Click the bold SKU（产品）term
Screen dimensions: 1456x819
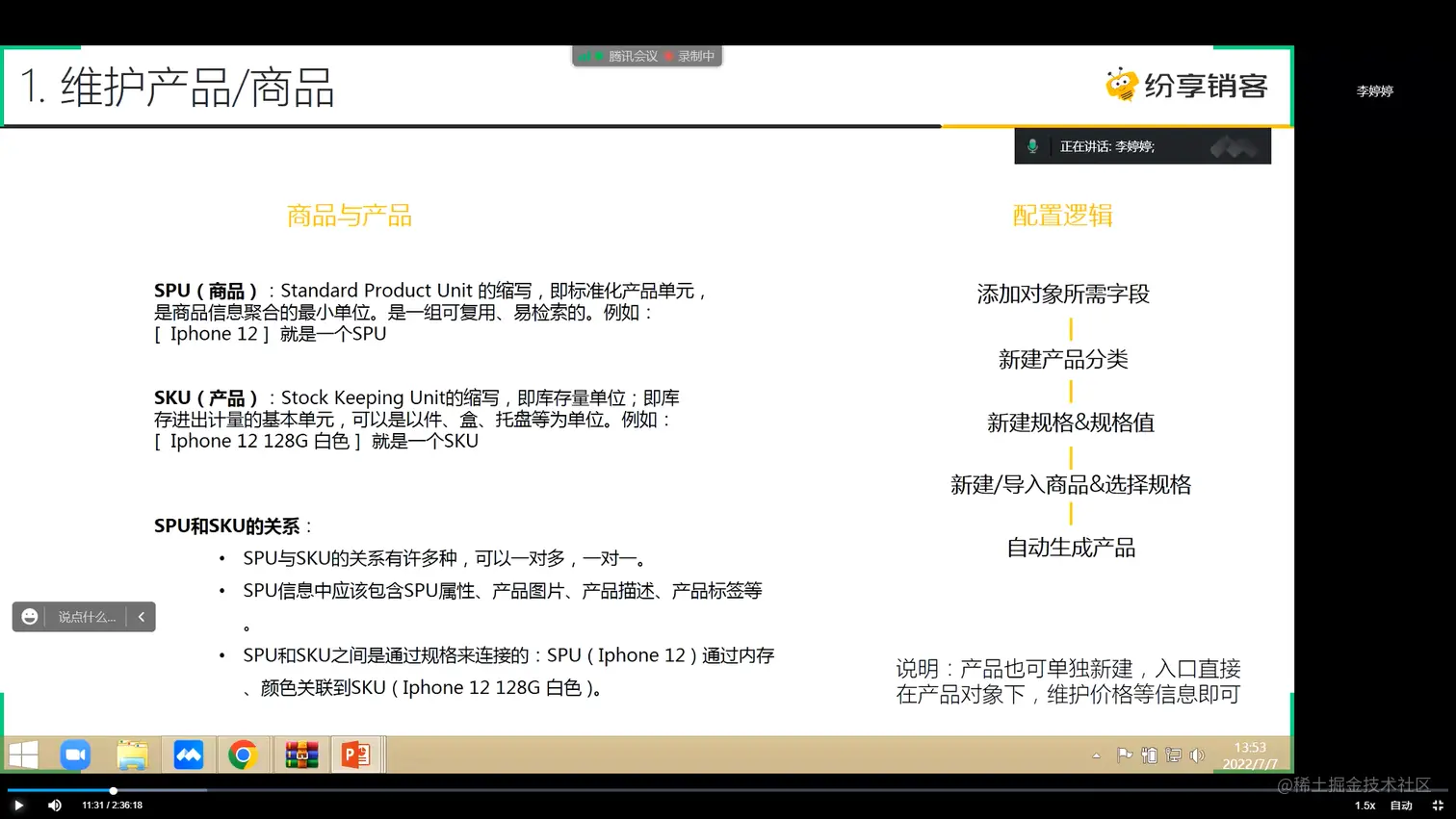pos(206,397)
